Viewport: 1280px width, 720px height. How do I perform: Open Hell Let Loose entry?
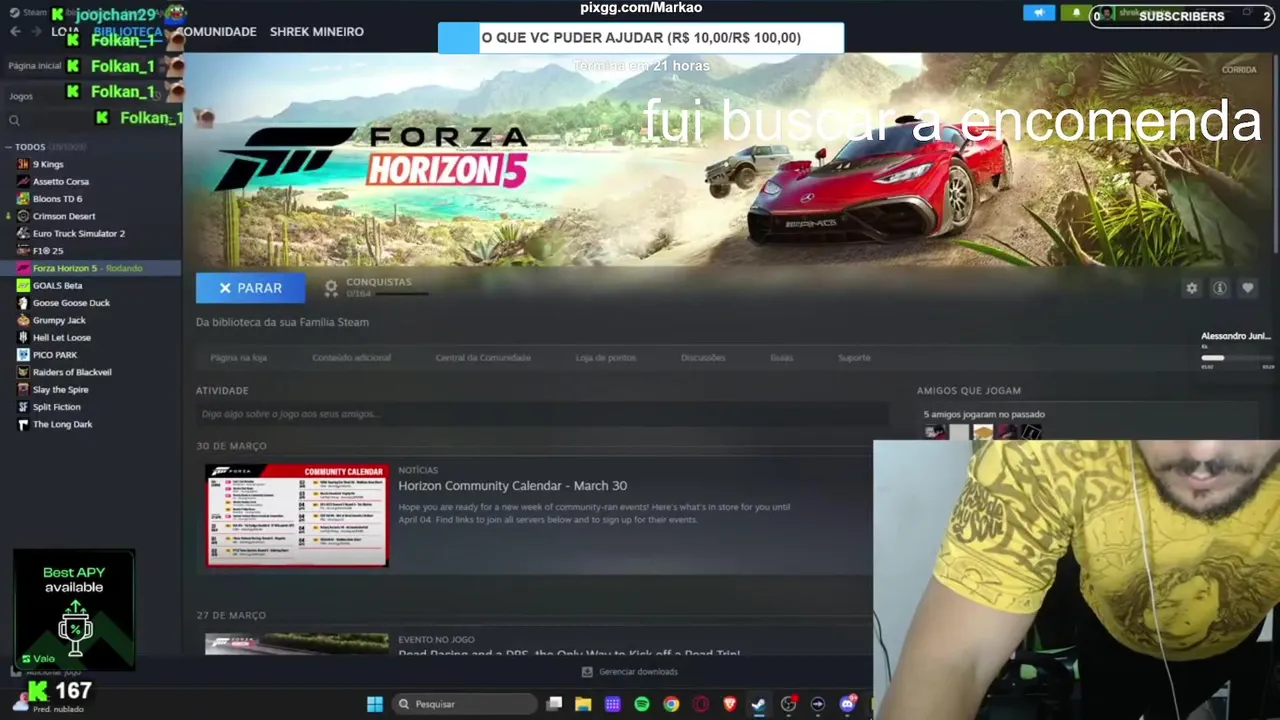coord(62,337)
